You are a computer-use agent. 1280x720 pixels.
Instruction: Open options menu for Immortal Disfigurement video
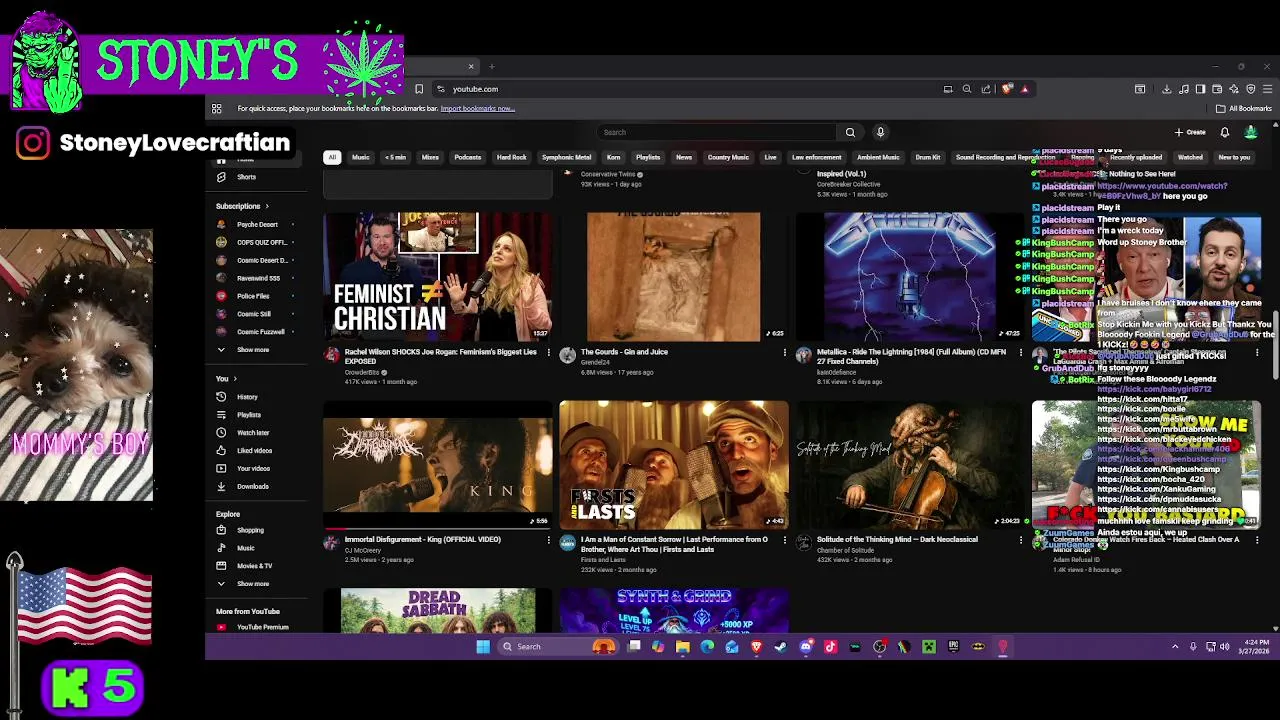tap(548, 540)
